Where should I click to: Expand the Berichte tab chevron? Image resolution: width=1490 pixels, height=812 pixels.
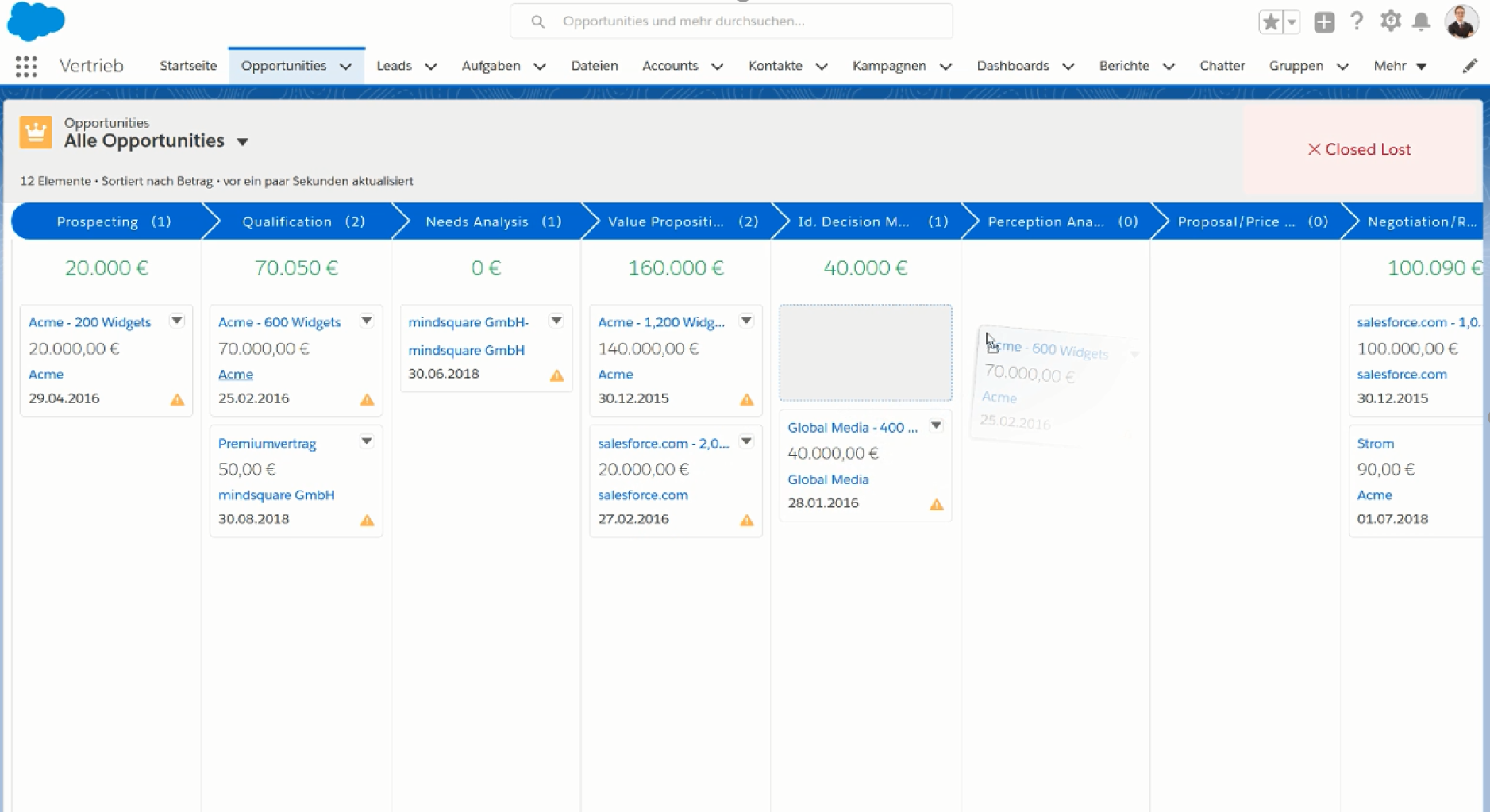[1169, 67]
